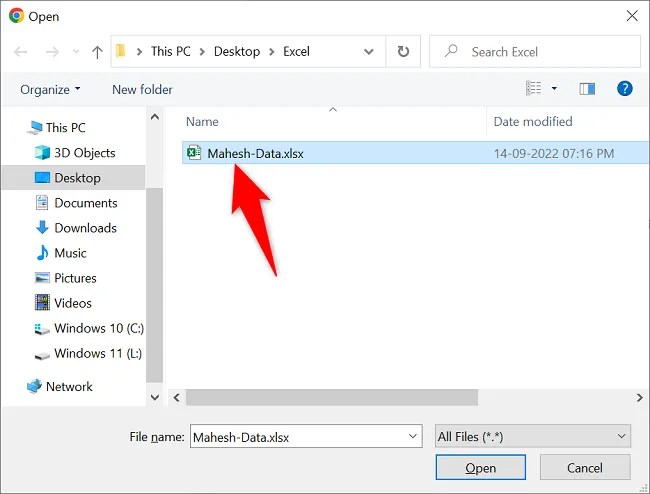The image size is (650, 494).
Task: Click the horizontal scrollbar thumb
Action: pyautogui.click(x=332, y=397)
